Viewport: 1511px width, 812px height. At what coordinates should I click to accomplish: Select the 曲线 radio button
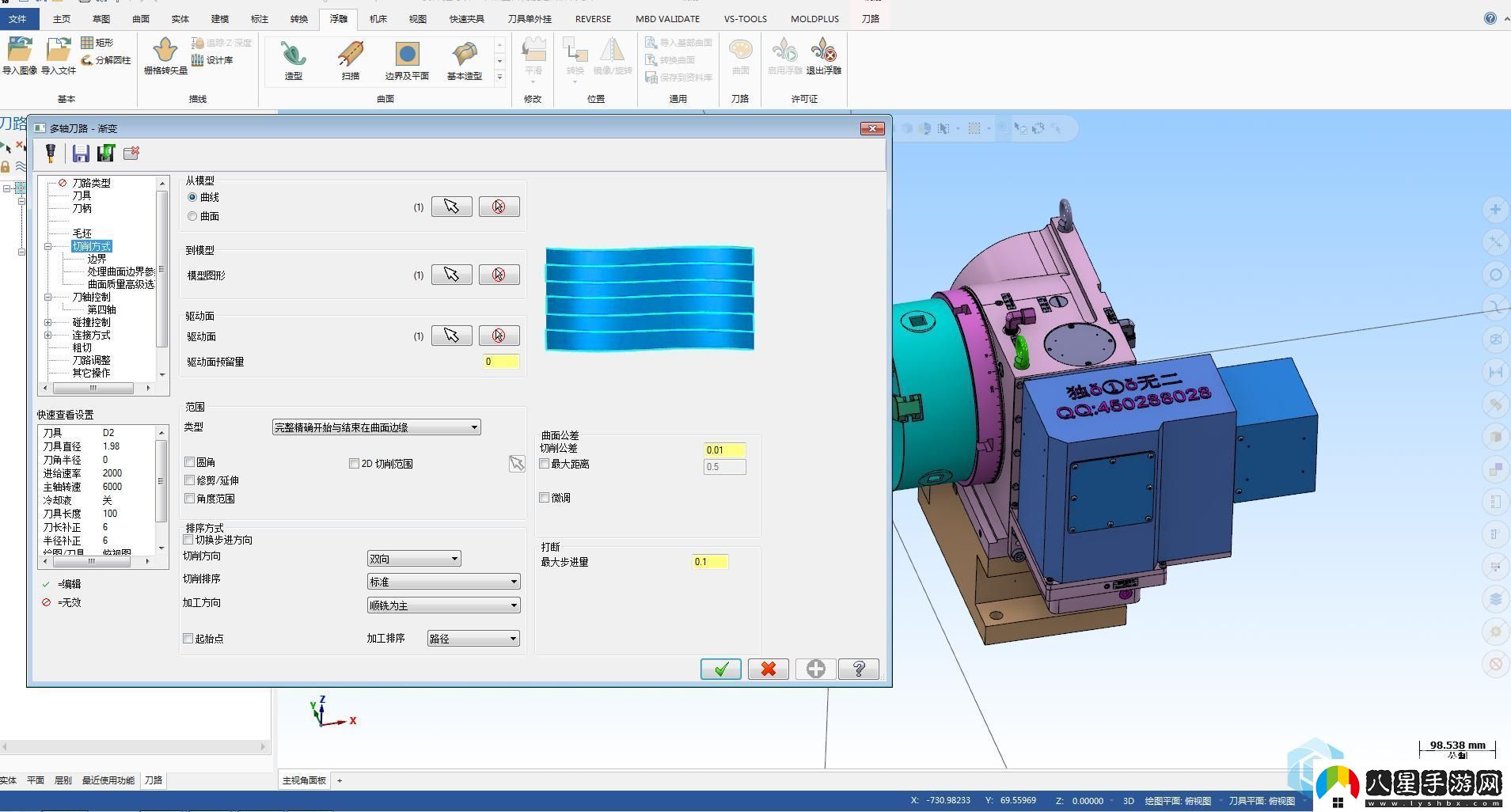[x=192, y=197]
